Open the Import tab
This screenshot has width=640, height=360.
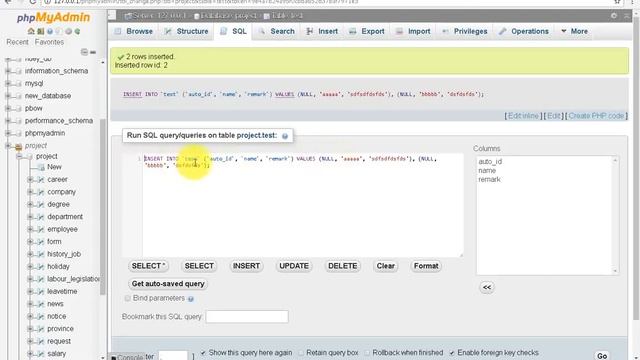(x=413, y=31)
